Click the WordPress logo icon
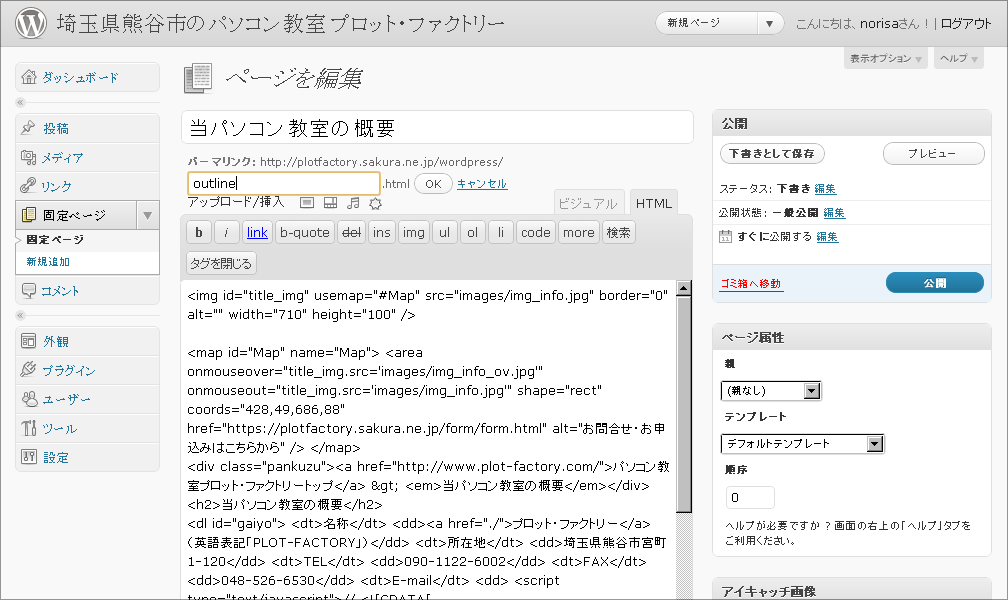The height and width of the screenshot is (600, 1008). tap(31, 23)
